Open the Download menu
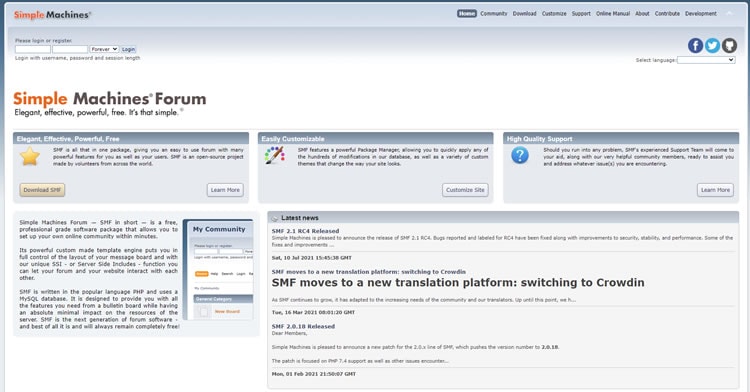 tap(524, 13)
